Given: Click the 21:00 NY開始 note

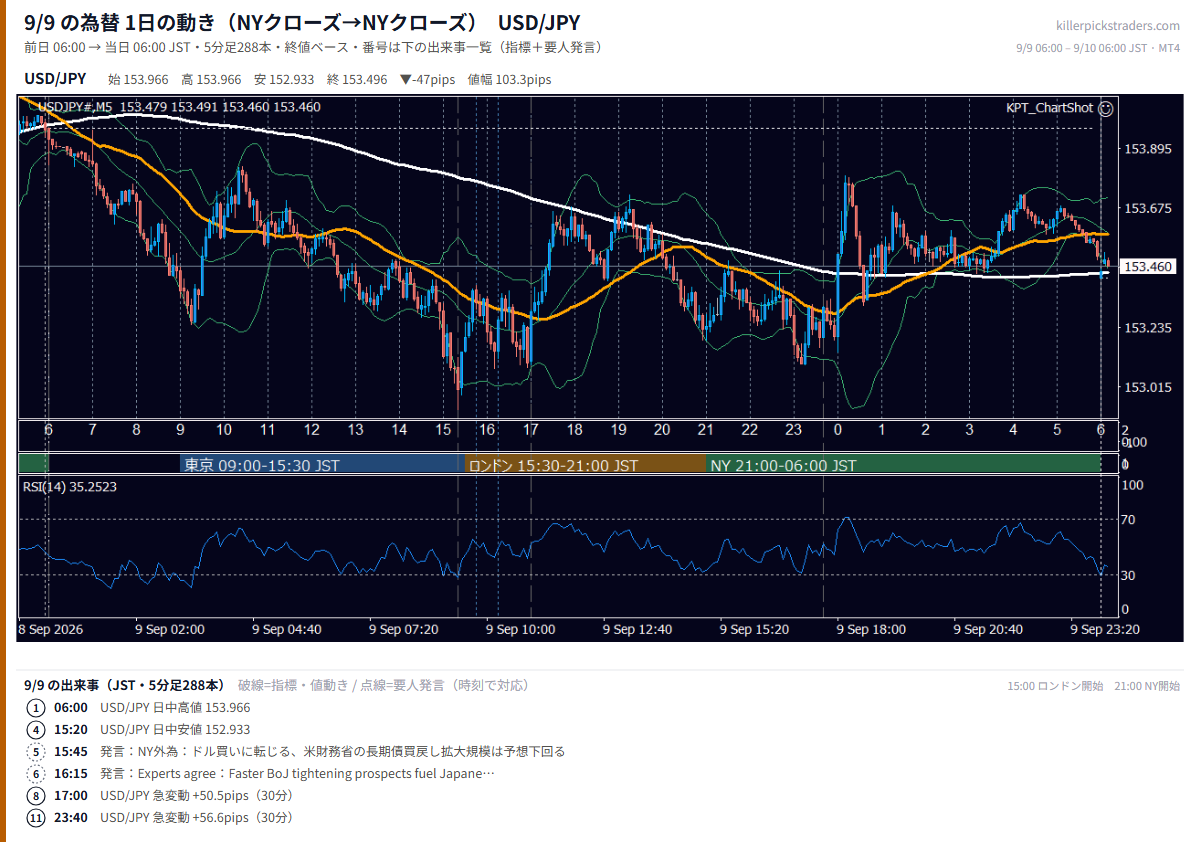Looking at the screenshot, I should (1147, 686).
